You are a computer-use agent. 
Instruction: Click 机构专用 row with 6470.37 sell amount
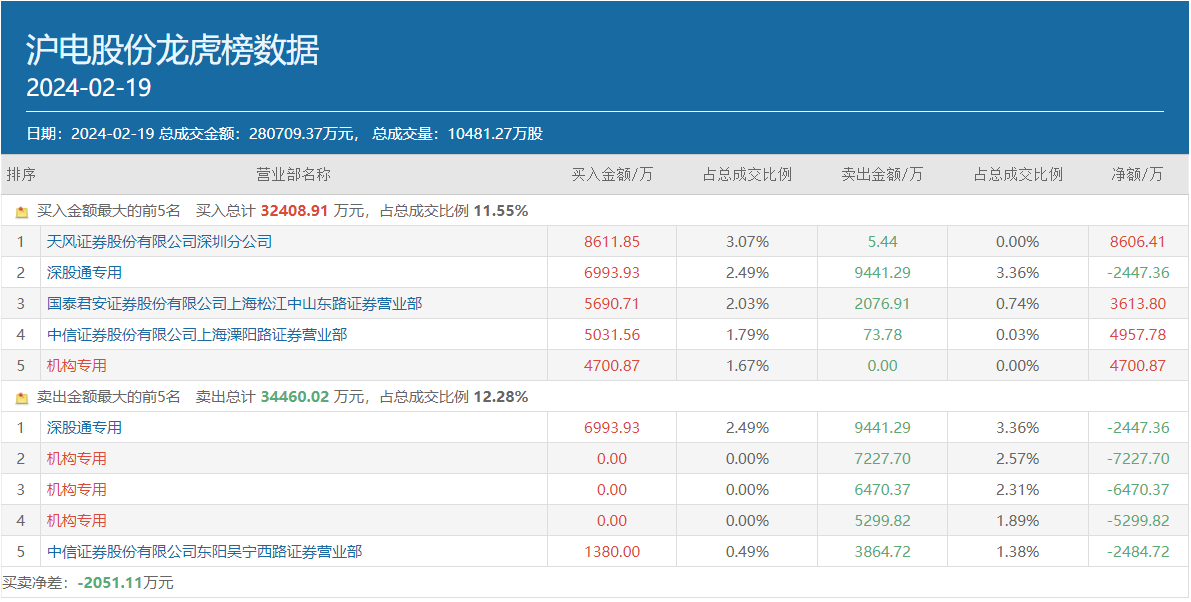coord(76,490)
